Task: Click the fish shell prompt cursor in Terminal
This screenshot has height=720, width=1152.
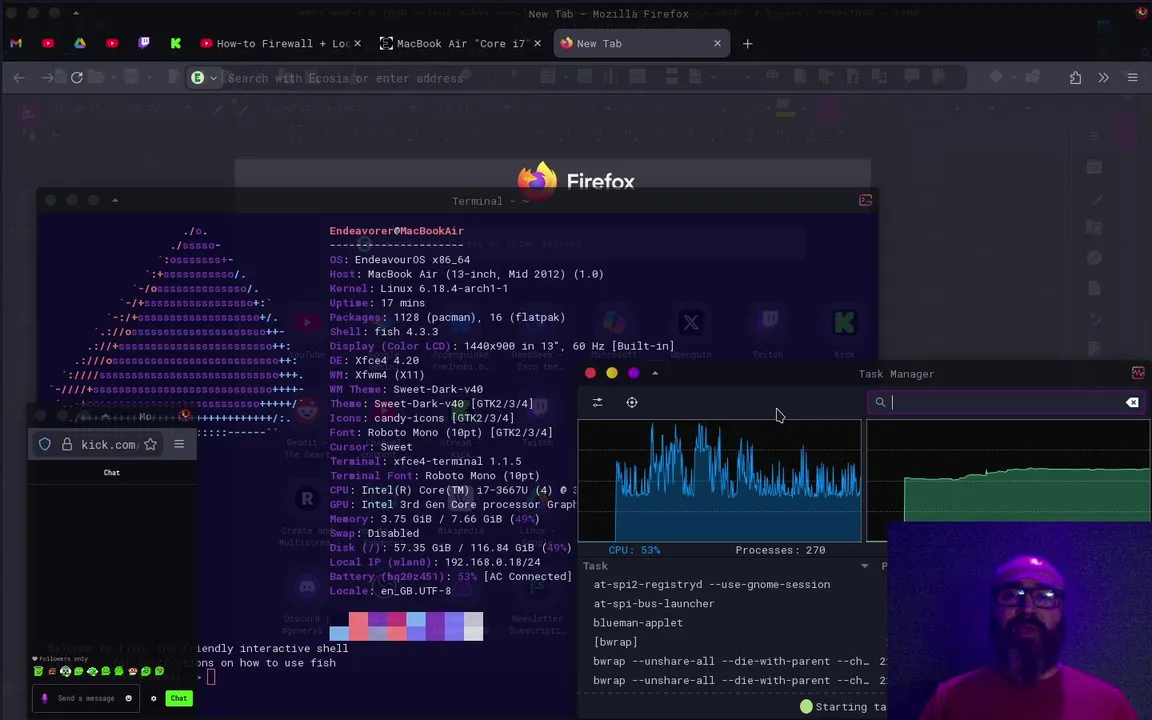Action: click(211, 677)
